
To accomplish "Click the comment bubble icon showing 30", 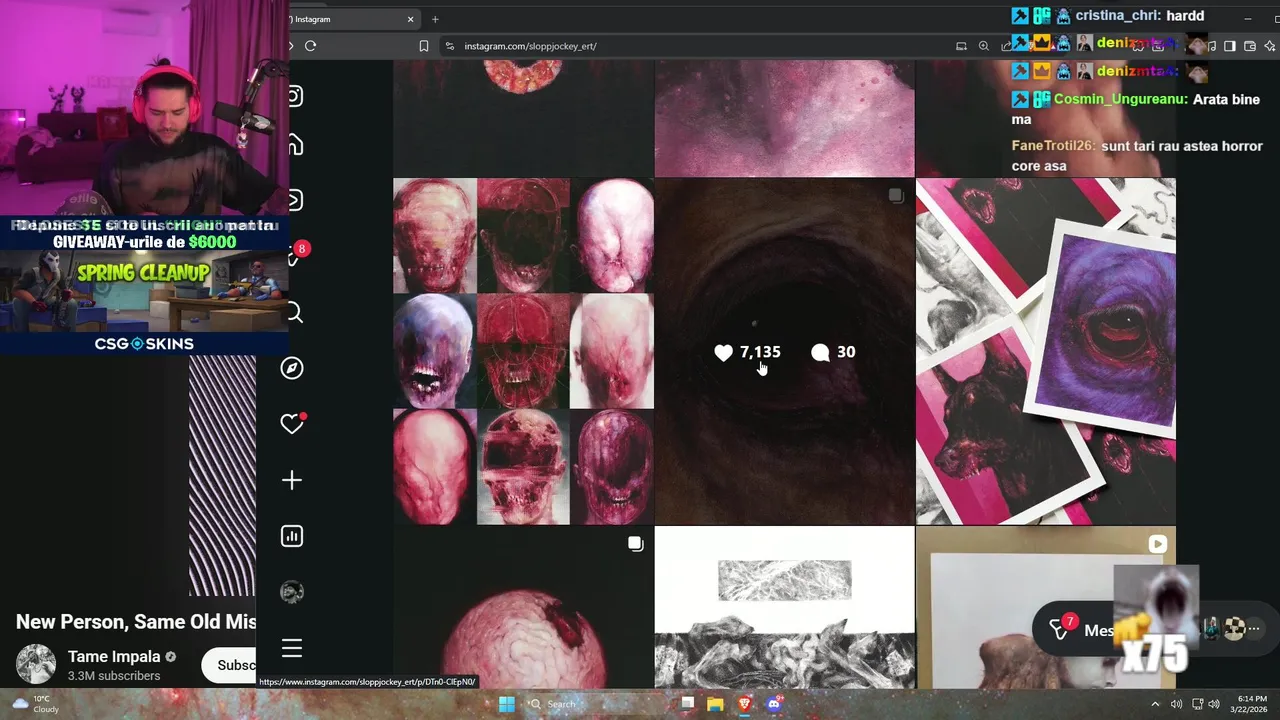I will [x=820, y=352].
